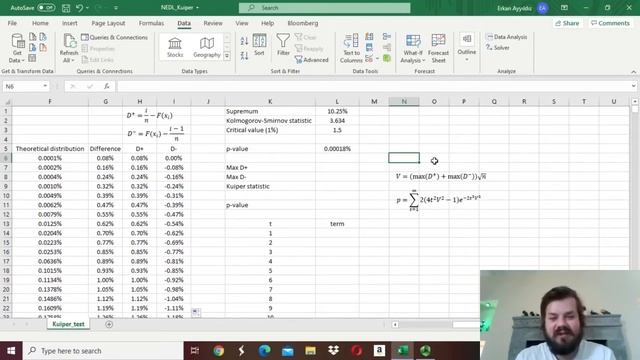Click the Ribbon Display Options icon
This screenshot has width=640, height=360.
click(x=564, y=8)
